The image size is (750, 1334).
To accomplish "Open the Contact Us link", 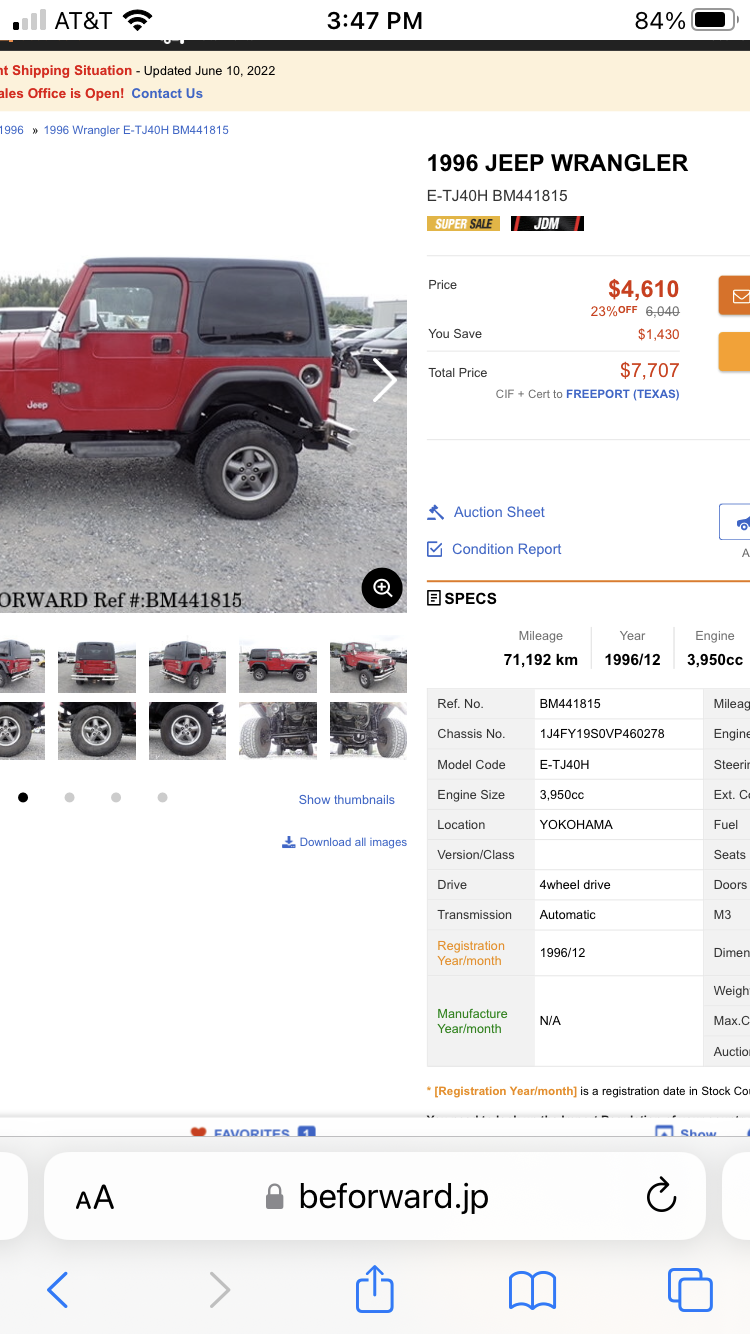I will pyautogui.click(x=167, y=93).
